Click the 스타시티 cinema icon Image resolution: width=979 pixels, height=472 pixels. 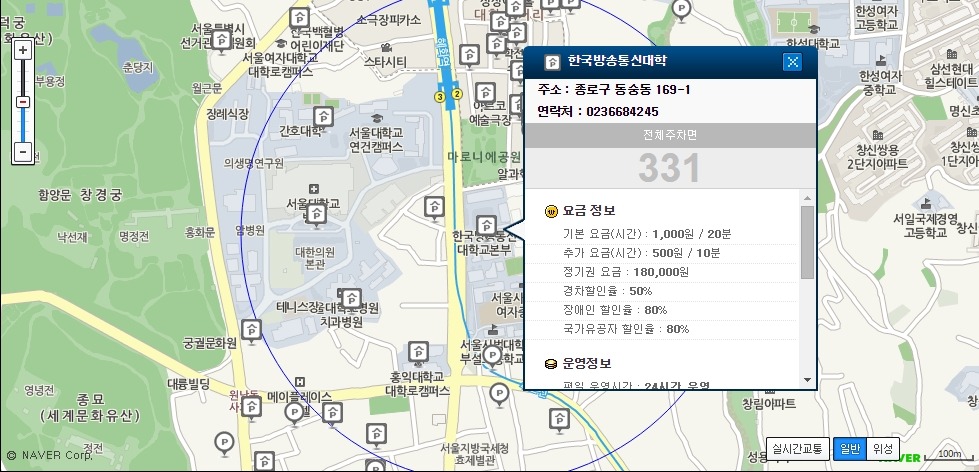386,47
